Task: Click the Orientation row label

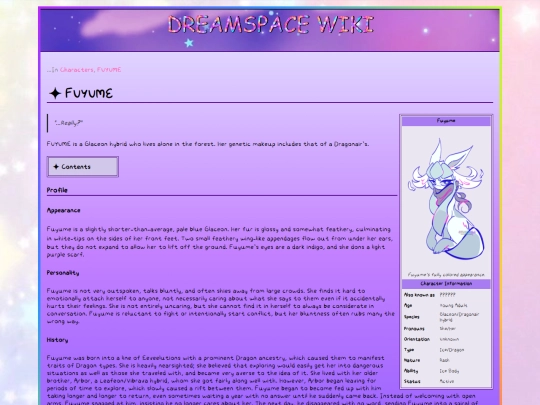Action: point(417,339)
